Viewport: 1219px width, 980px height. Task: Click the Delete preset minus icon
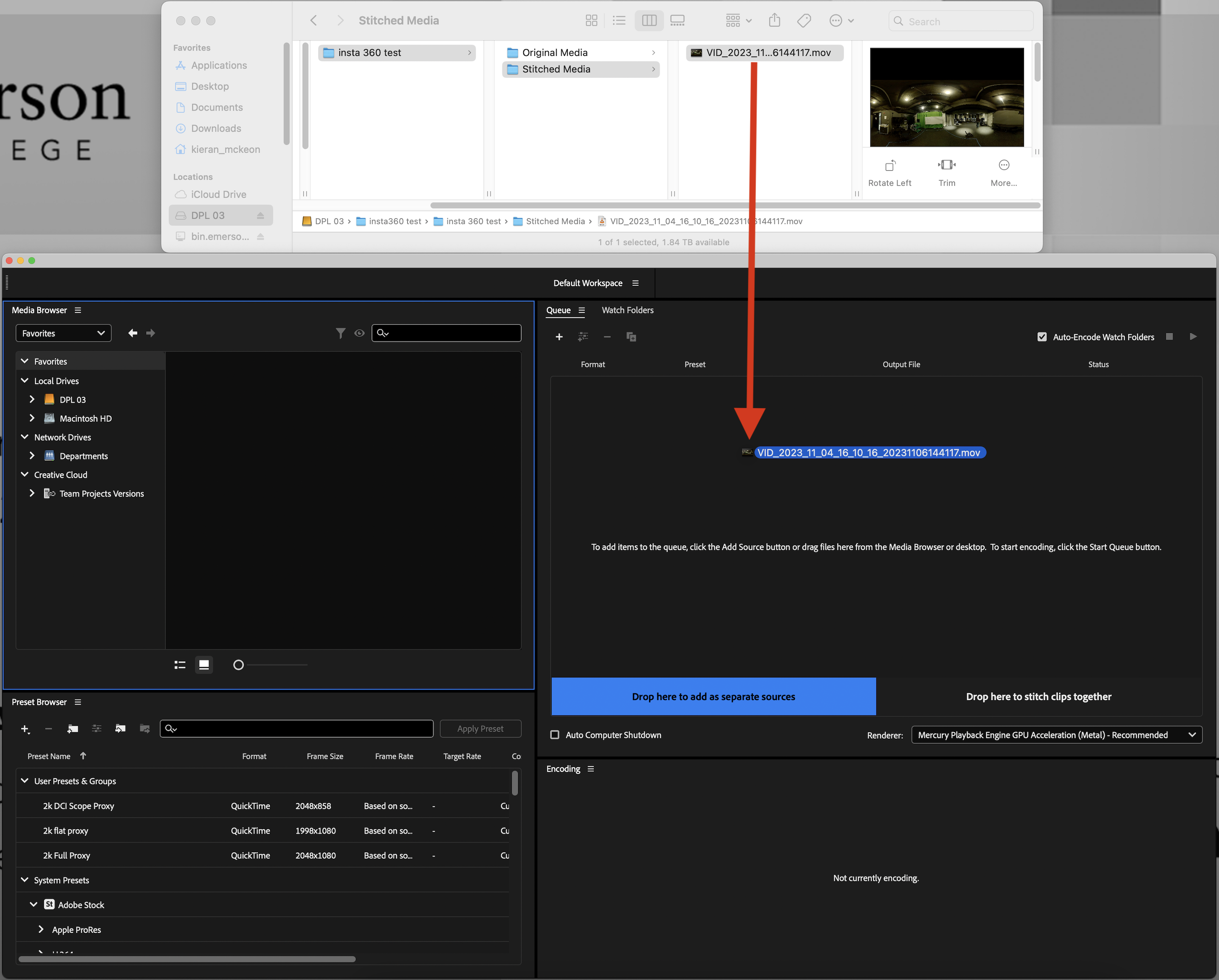(48, 729)
